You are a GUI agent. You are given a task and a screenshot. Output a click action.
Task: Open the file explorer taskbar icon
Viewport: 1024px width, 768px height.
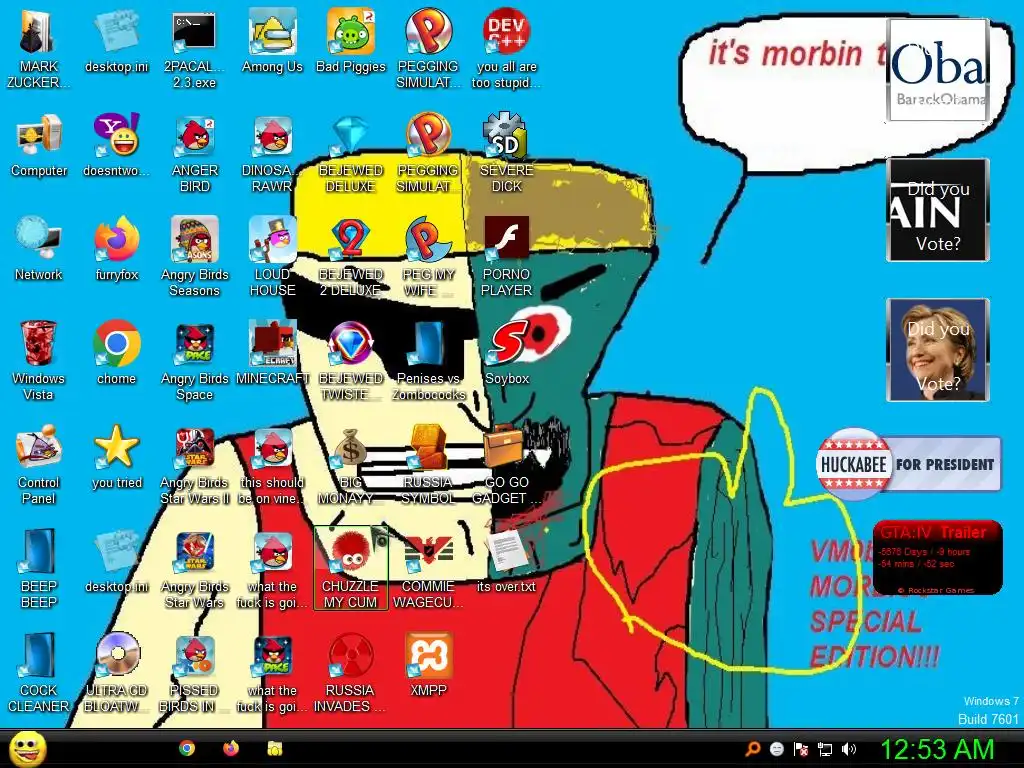(275, 748)
